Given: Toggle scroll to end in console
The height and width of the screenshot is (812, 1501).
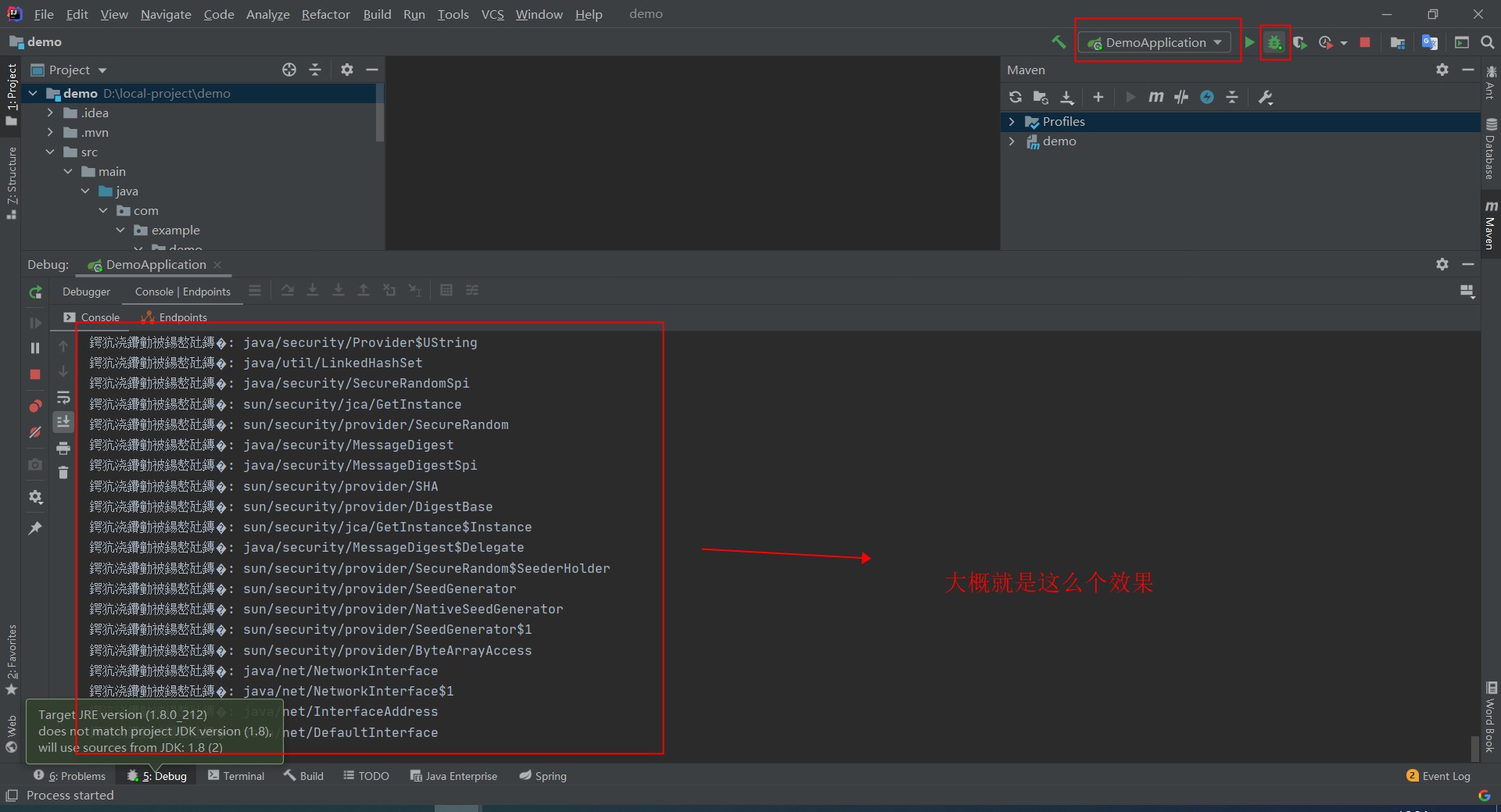Looking at the screenshot, I should point(63,422).
